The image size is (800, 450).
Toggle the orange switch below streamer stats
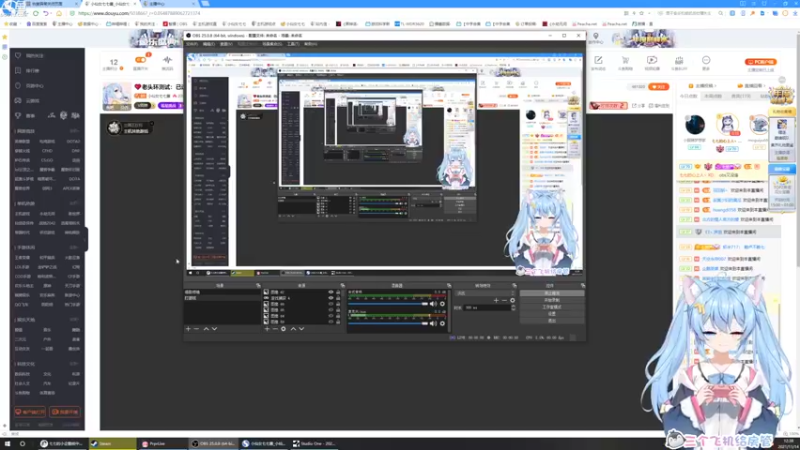[x=140, y=60]
